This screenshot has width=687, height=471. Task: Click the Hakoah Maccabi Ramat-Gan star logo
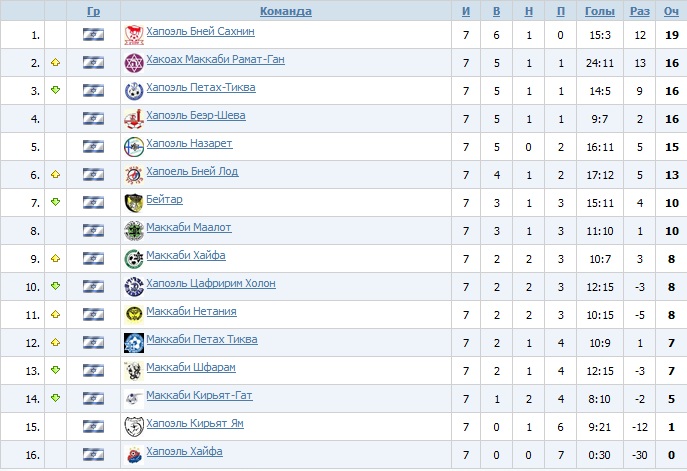click(133, 63)
